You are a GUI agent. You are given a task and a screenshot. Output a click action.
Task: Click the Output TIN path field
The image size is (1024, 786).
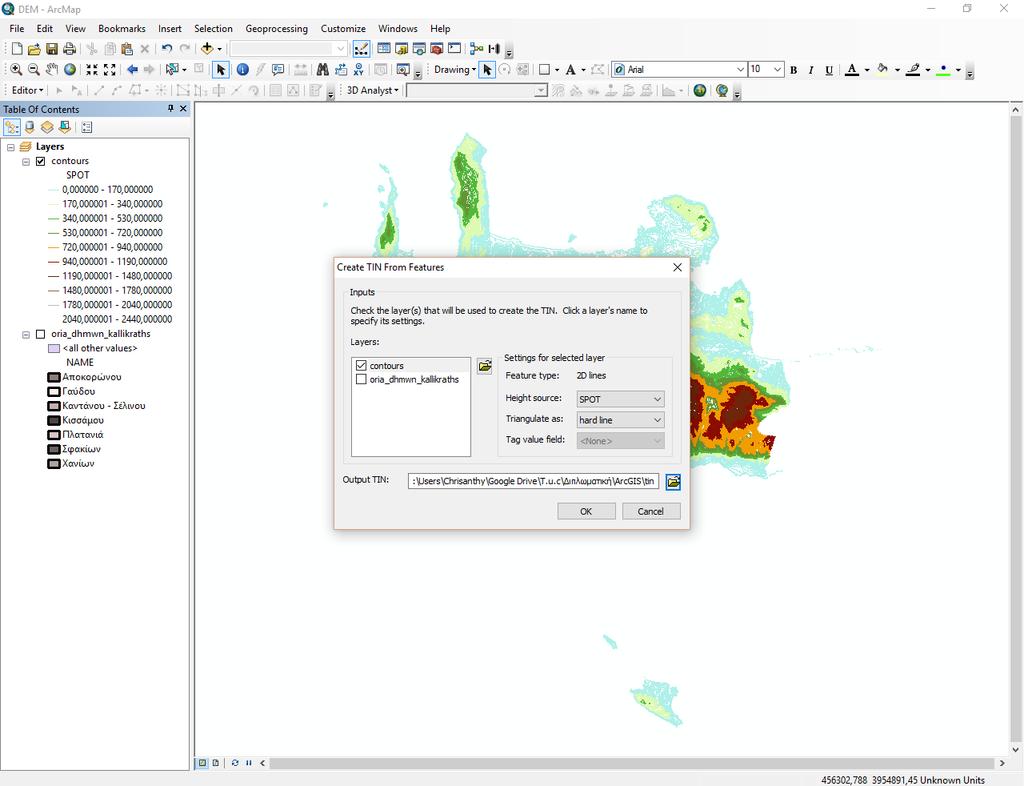click(x=534, y=481)
